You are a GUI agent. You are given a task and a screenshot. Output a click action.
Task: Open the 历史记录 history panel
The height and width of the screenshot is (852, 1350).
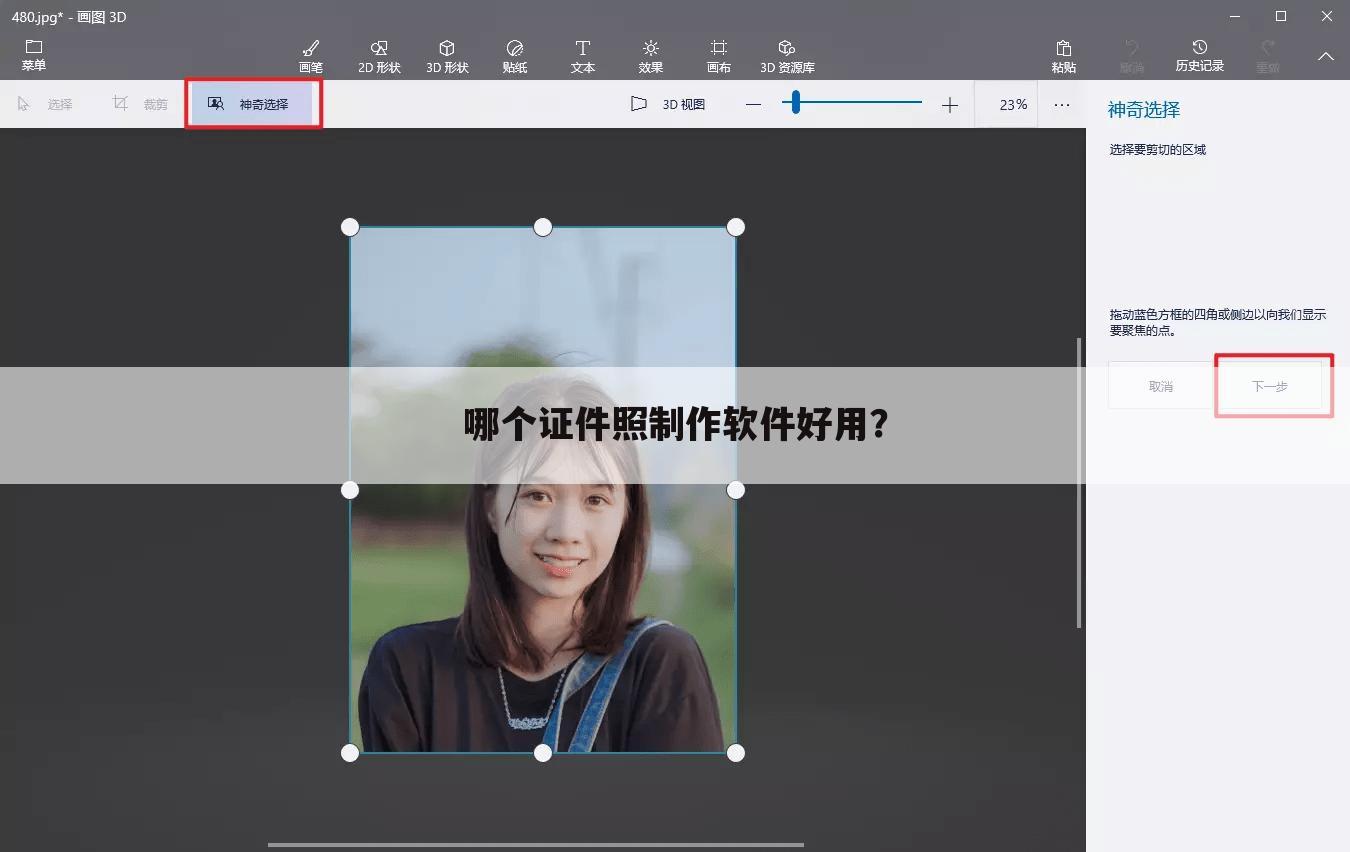(1200, 56)
